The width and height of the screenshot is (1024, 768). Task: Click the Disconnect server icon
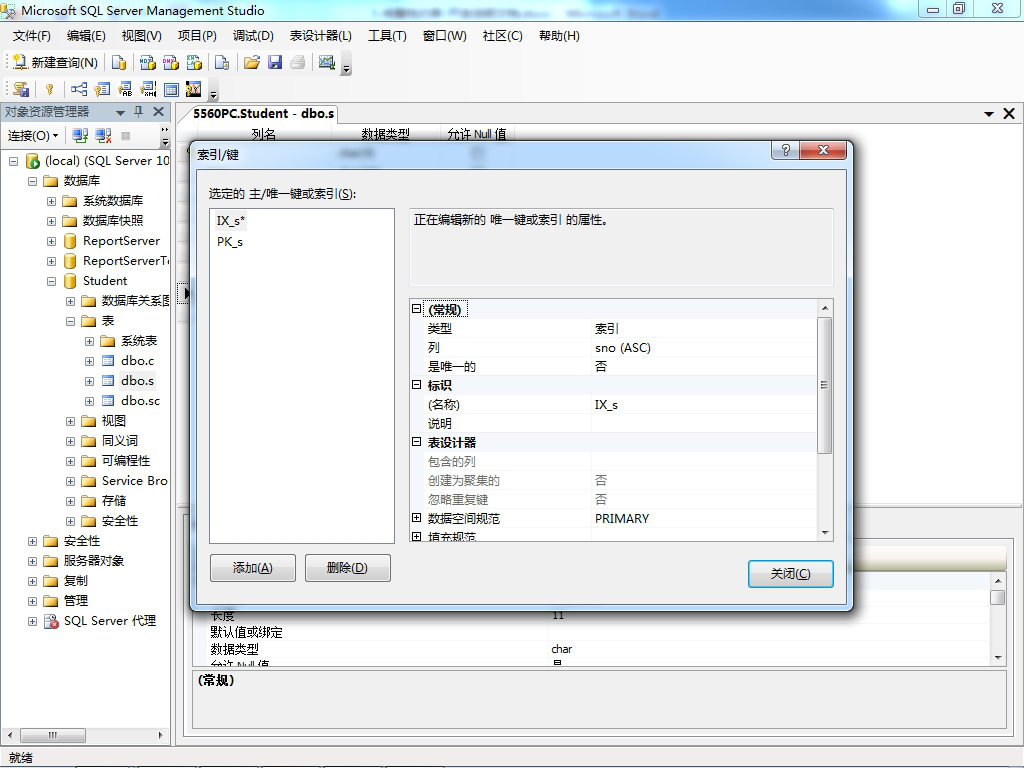(103, 136)
